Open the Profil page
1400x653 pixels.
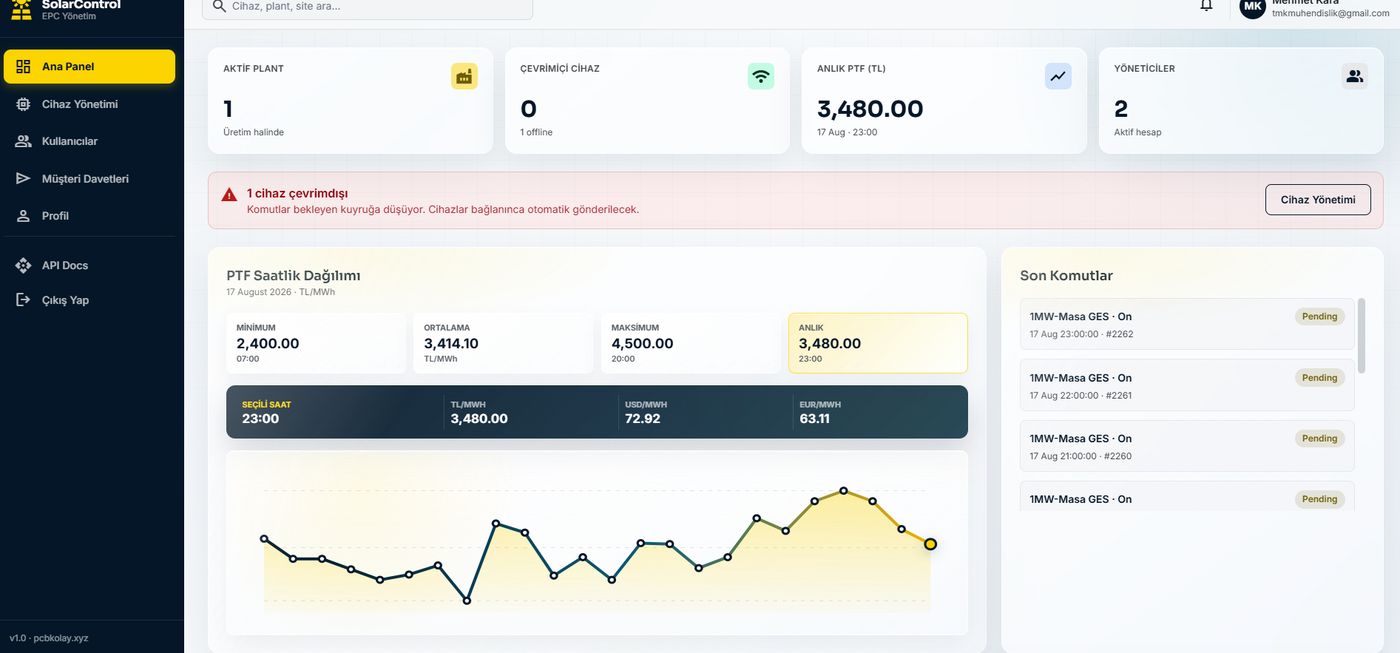(89, 216)
